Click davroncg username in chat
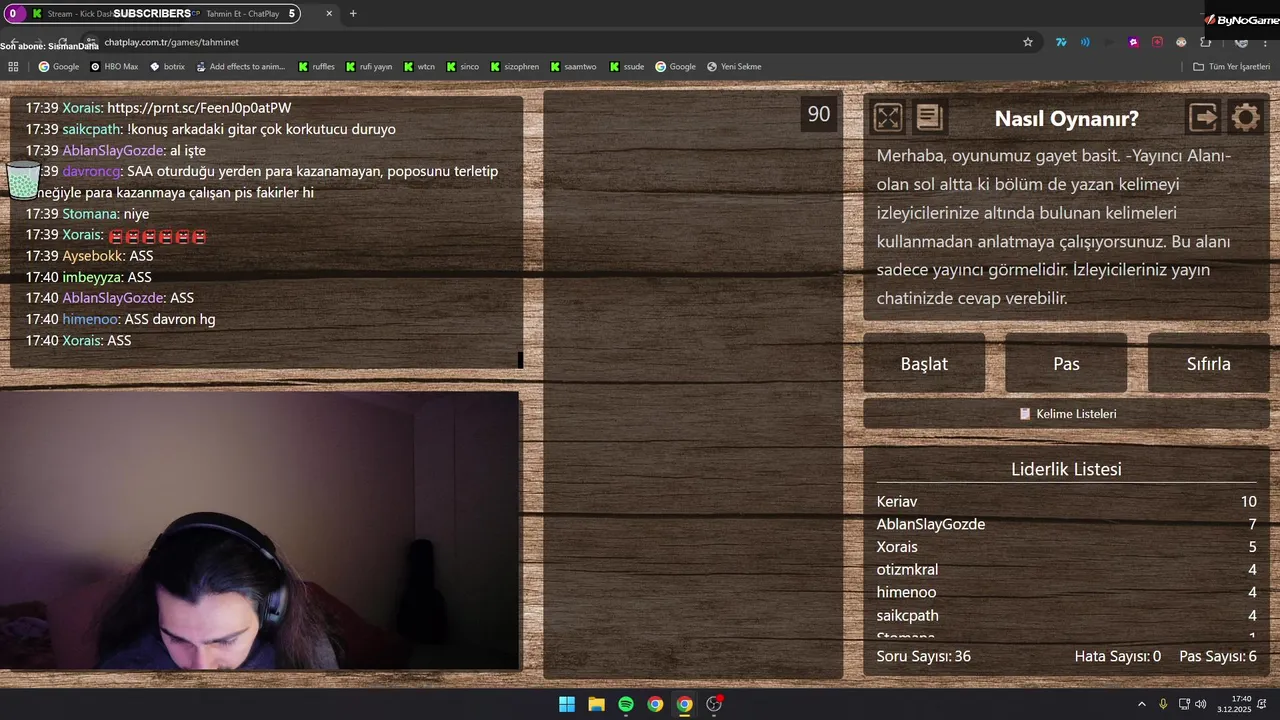 92,172
